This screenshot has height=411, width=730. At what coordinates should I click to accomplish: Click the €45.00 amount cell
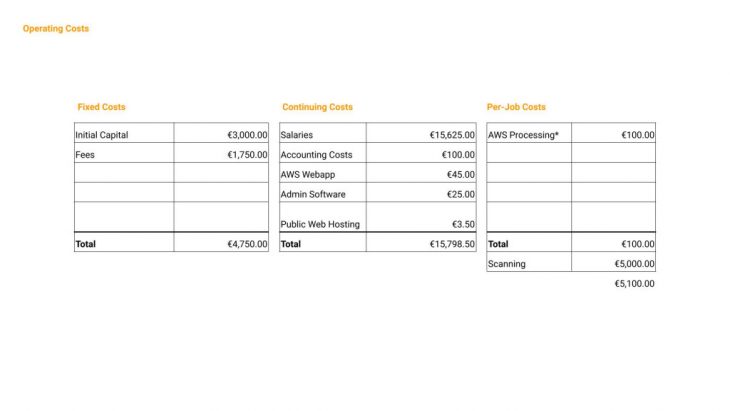point(461,175)
